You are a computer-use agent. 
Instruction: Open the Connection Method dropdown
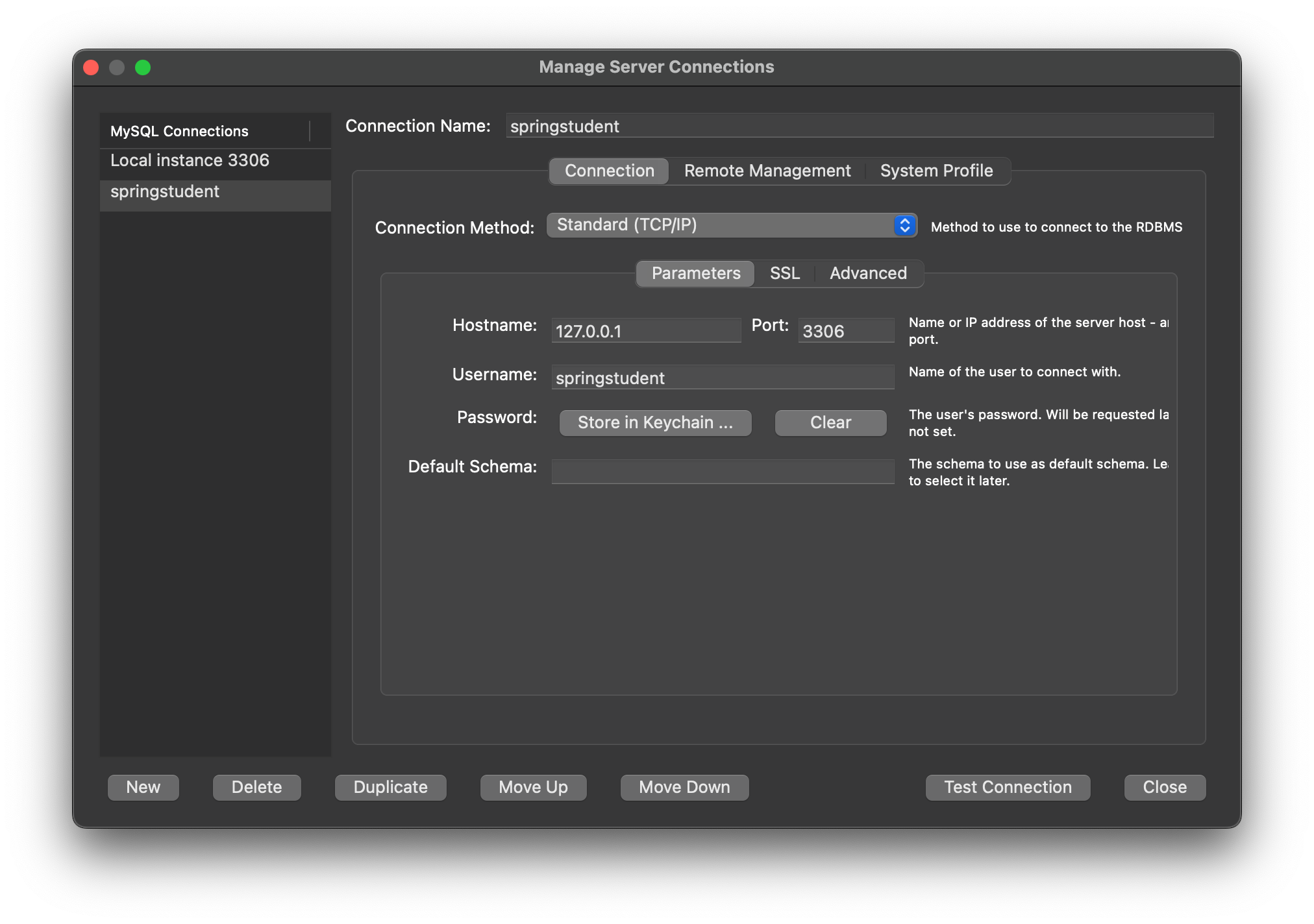click(731, 225)
